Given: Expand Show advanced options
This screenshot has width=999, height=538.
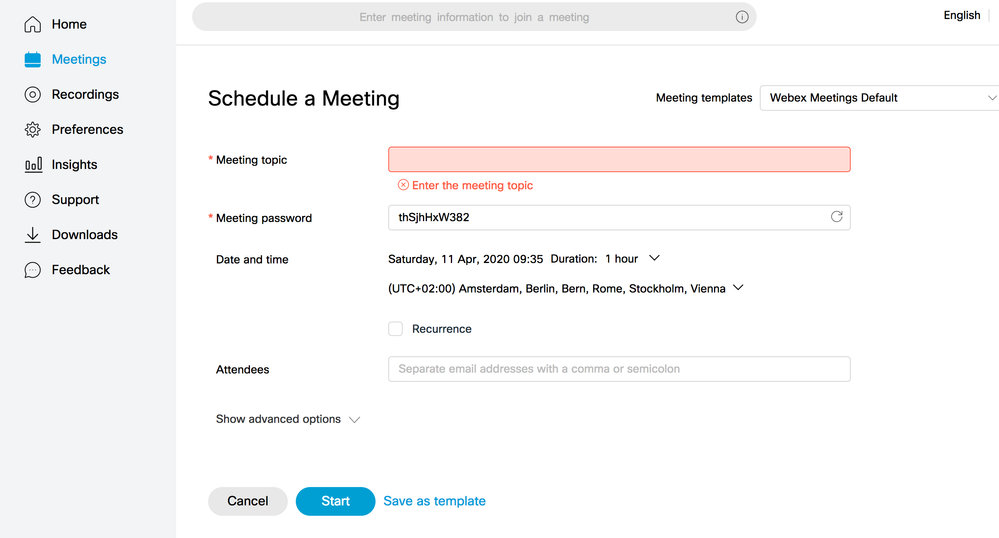Looking at the screenshot, I should tap(288, 419).
